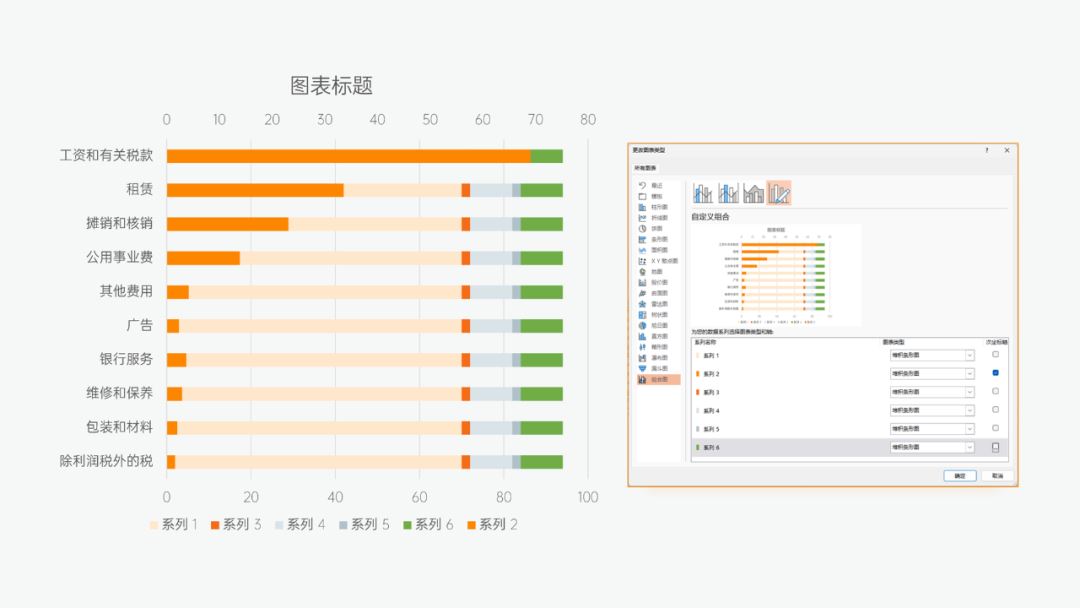Open chart type combo box for 系列 5
Viewport: 1080px width, 608px height.
969,429
